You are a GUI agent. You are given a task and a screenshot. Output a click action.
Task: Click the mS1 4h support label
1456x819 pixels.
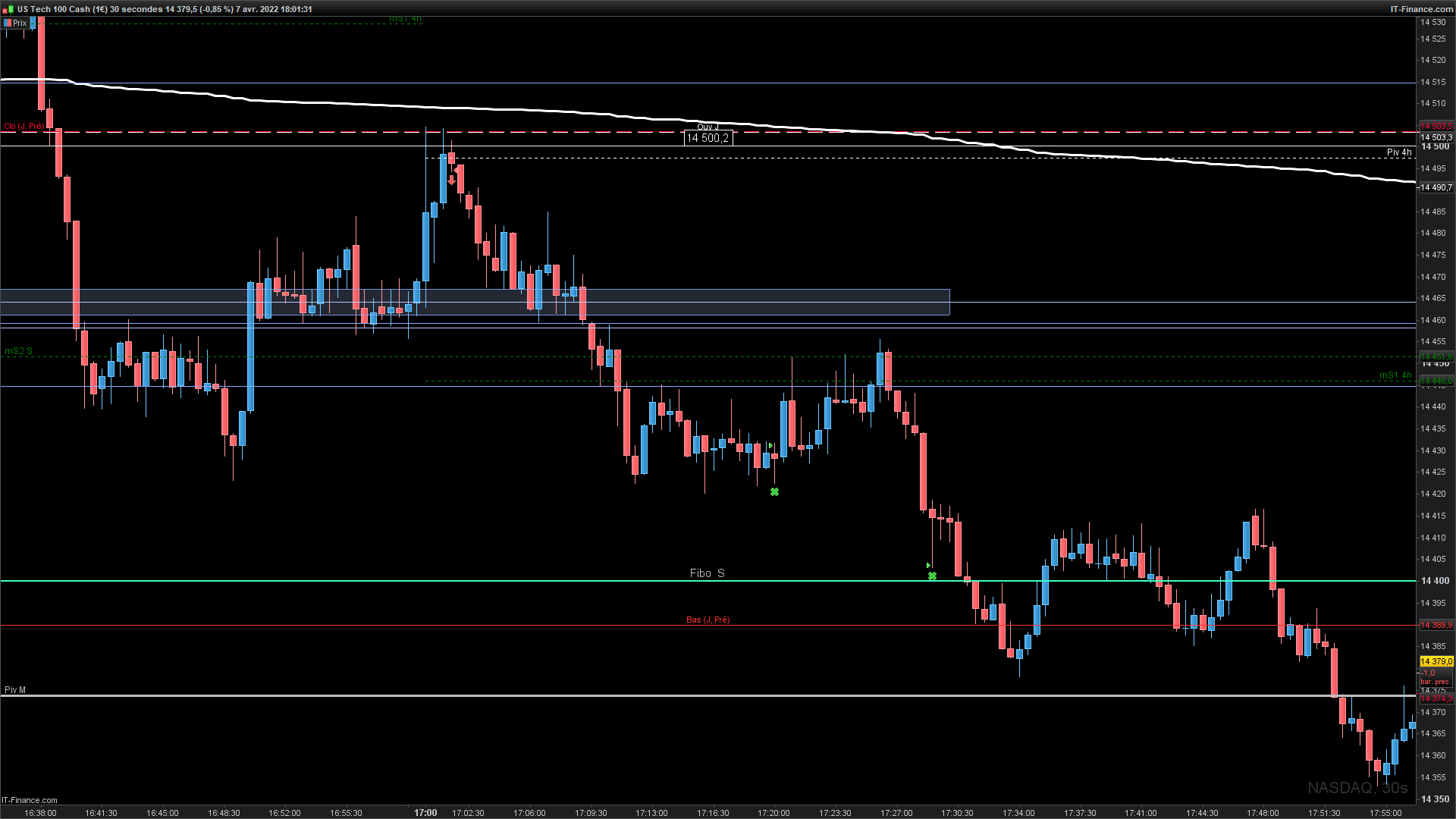tap(1395, 375)
